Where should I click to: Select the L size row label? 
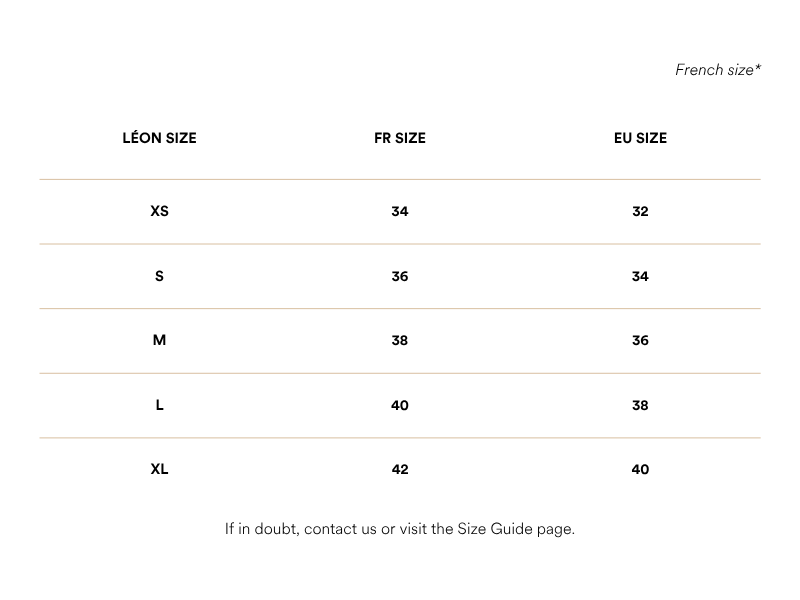(x=159, y=405)
